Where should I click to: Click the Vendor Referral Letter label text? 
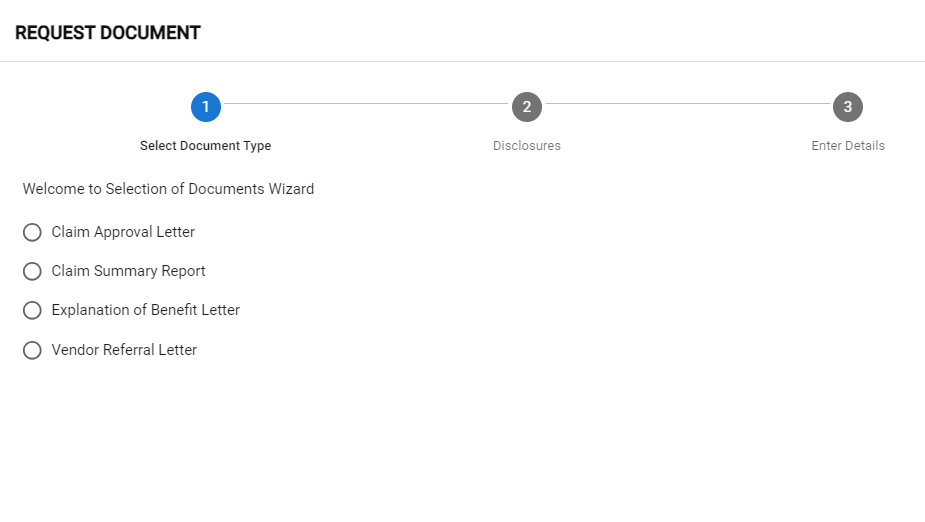(x=124, y=350)
